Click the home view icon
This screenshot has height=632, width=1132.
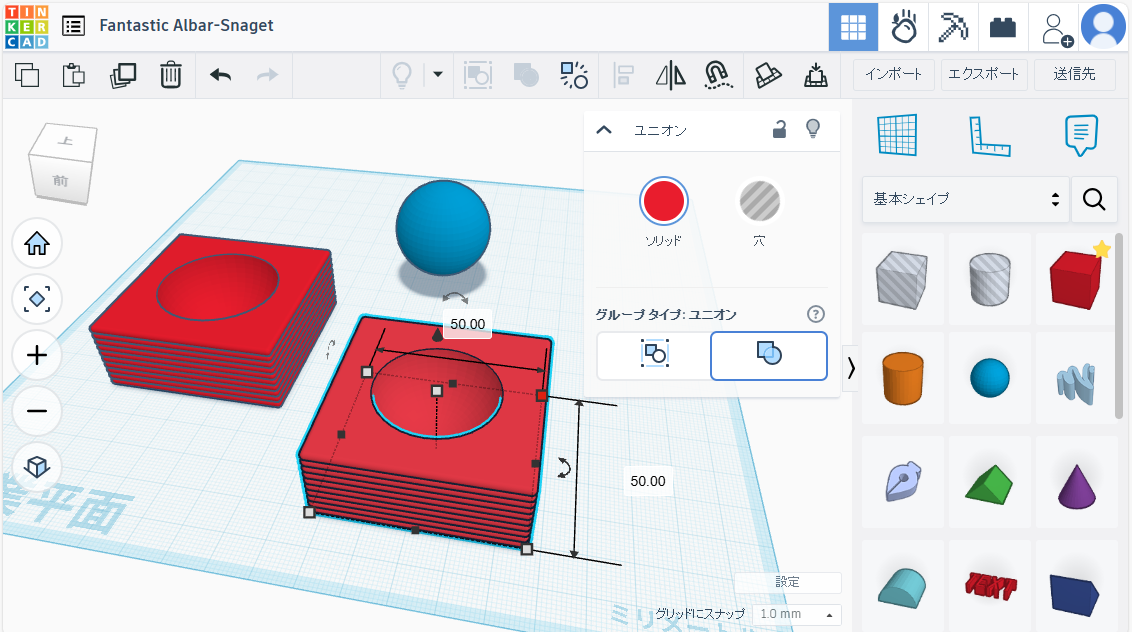pyautogui.click(x=37, y=243)
